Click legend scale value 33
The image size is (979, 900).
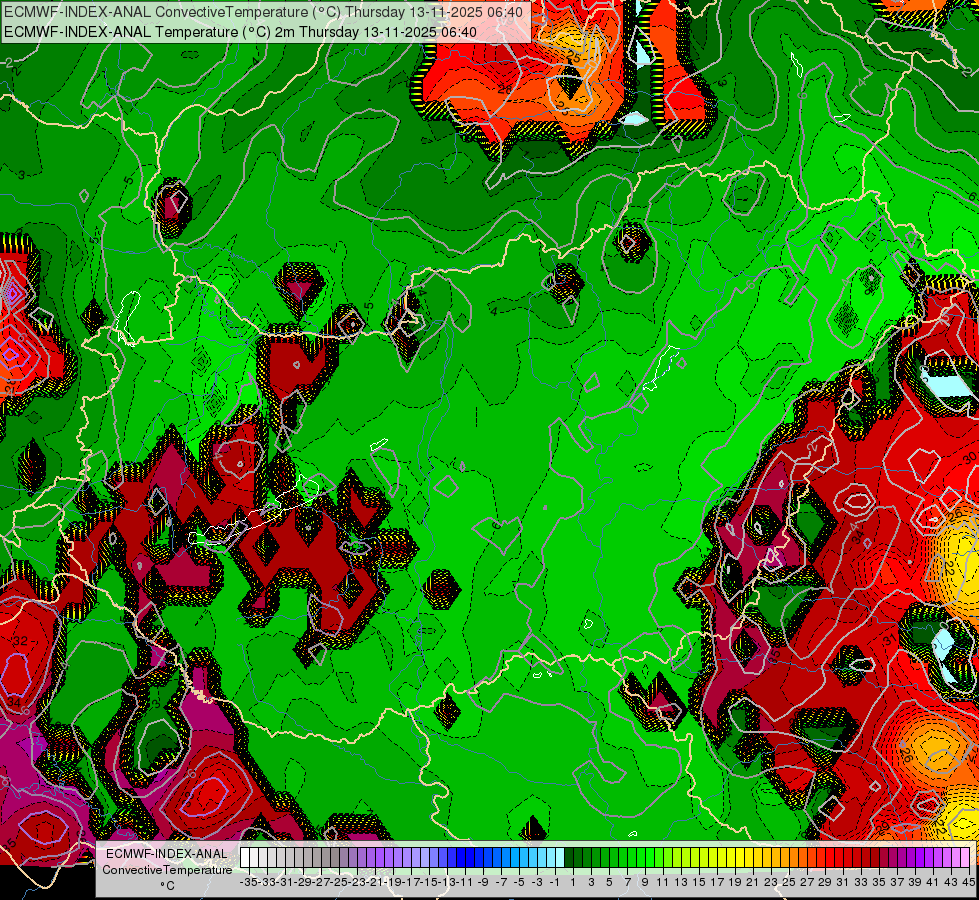[x=860, y=883]
